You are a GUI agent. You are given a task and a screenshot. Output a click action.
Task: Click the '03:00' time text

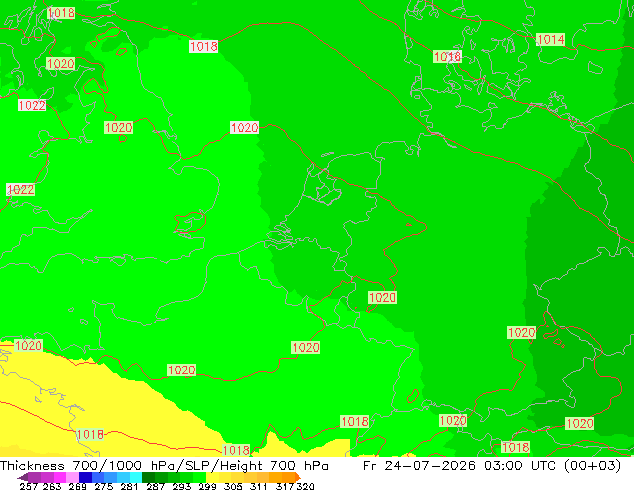click(x=503, y=466)
